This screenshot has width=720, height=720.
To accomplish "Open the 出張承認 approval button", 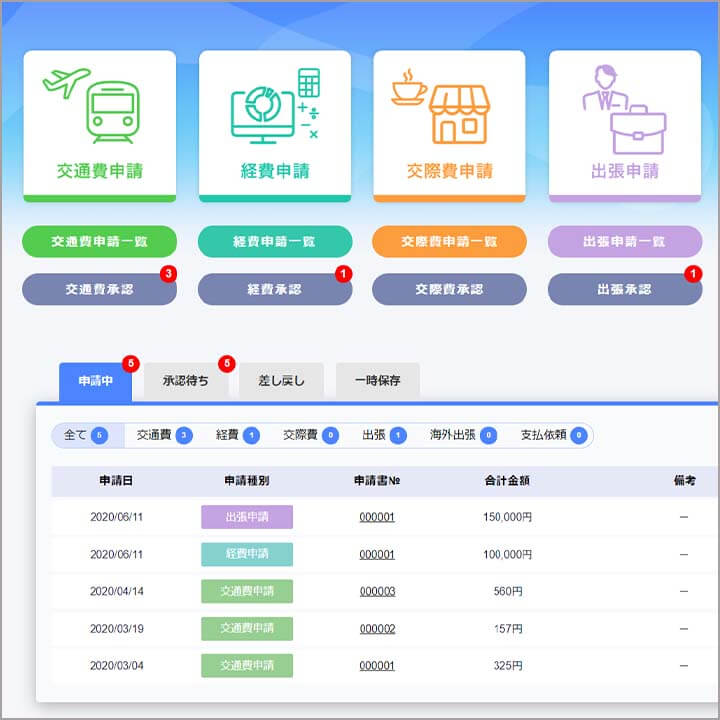I will 625,289.
